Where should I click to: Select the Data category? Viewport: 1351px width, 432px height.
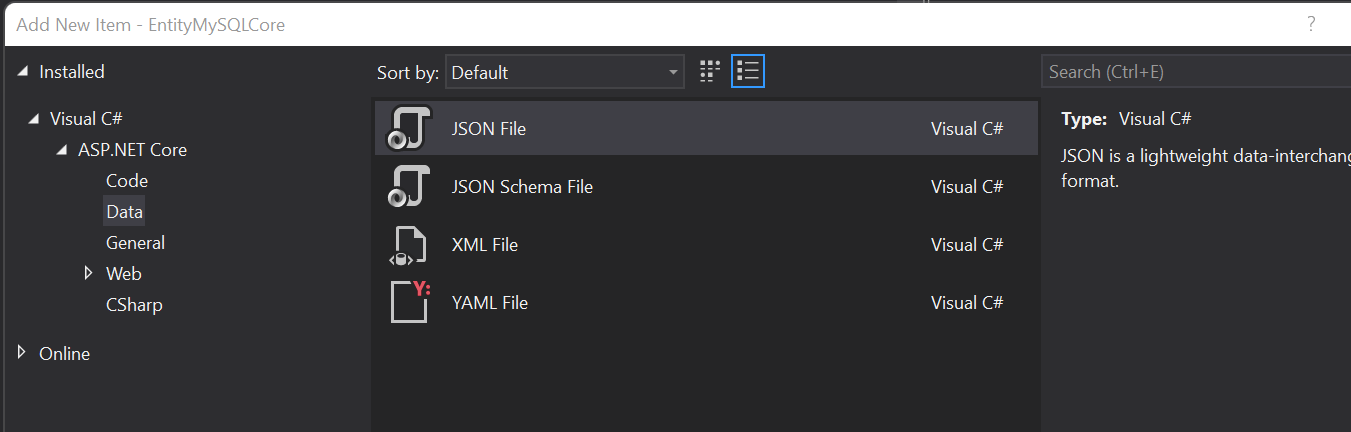click(x=124, y=212)
